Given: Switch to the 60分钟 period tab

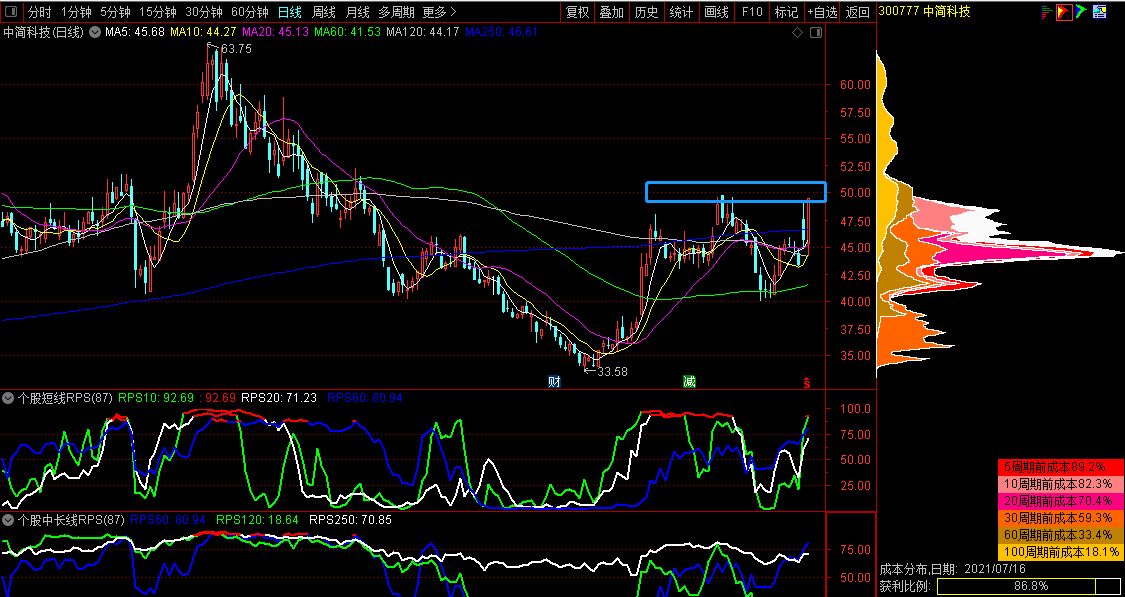Looking at the screenshot, I should [249, 12].
